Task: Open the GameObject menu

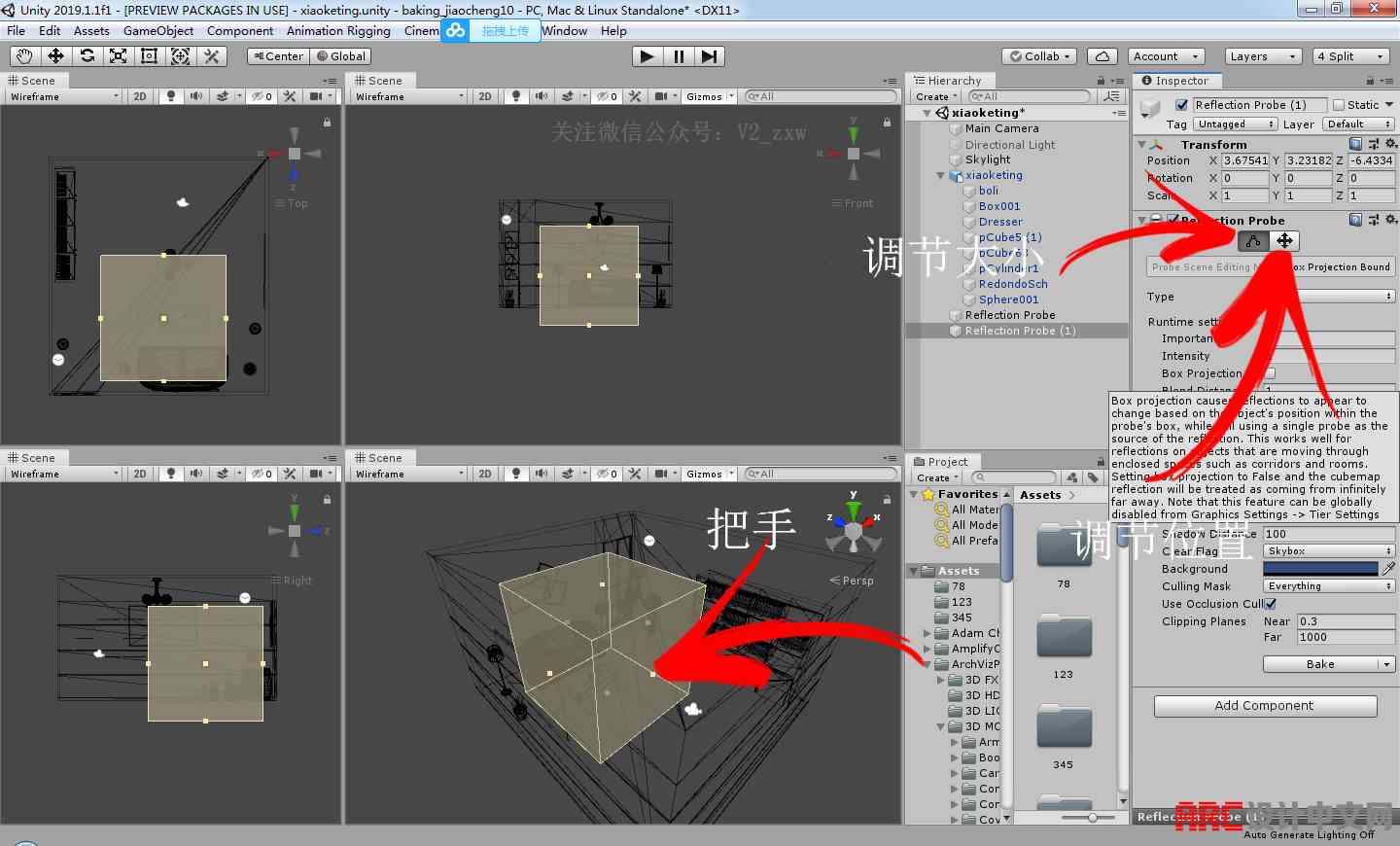Action: (x=158, y=30)
